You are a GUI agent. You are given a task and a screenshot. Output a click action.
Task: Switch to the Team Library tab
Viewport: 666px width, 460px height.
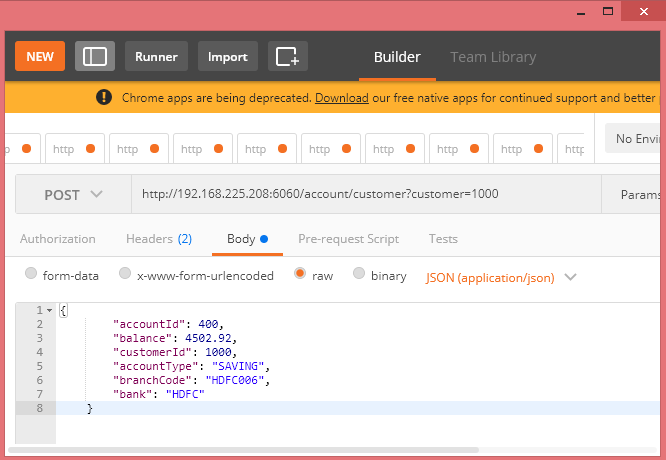click(493, 57)
